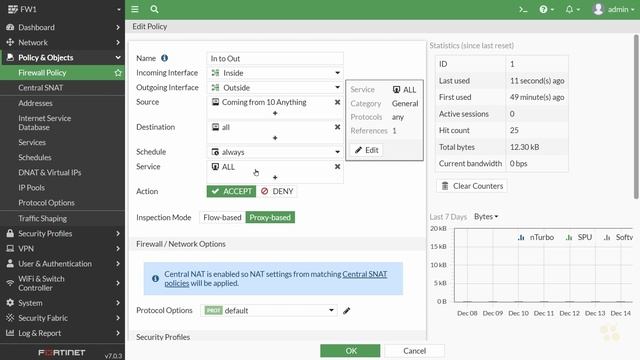Collapse the Policy & Objects menu
640x360 pixels.
[x=62, y=58]
